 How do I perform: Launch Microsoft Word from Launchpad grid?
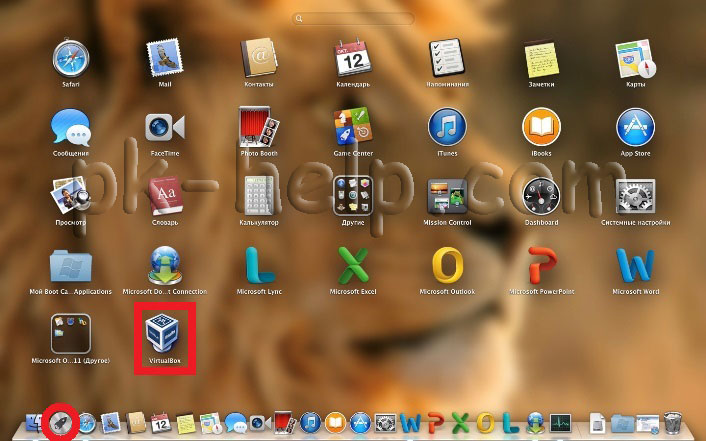(x=635, y=266)
